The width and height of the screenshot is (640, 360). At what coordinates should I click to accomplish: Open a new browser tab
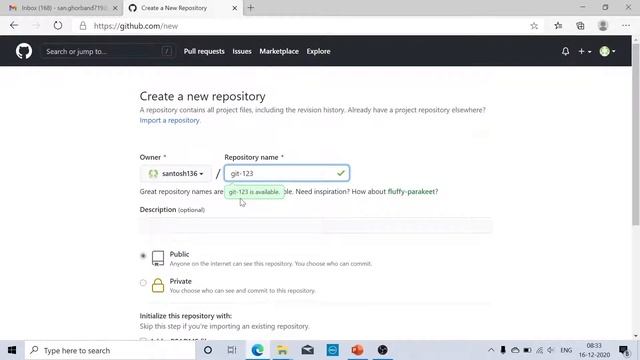click(x=251, y=8)
